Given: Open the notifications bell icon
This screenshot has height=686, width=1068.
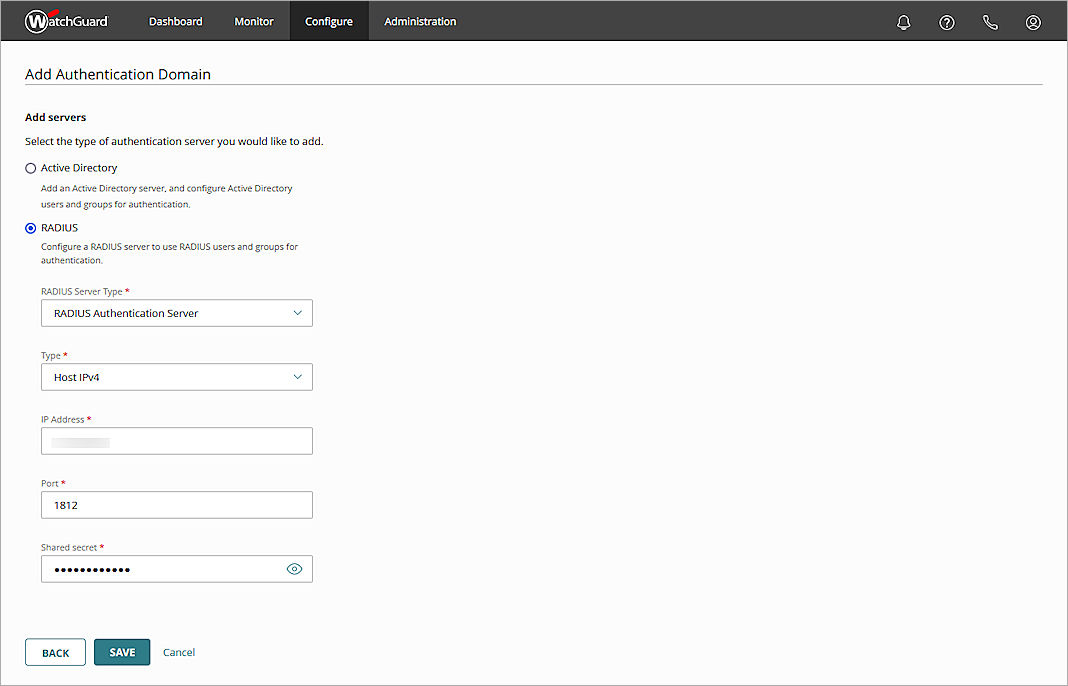Looking at the screenshot, I should pyautogui.click(x=903, y=21).
